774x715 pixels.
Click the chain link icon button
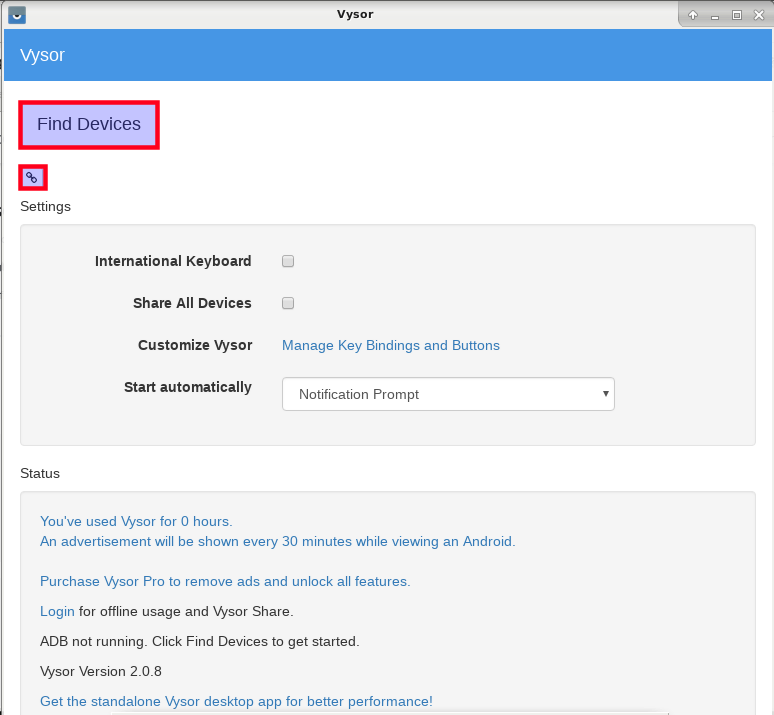[x=33, y=177]
